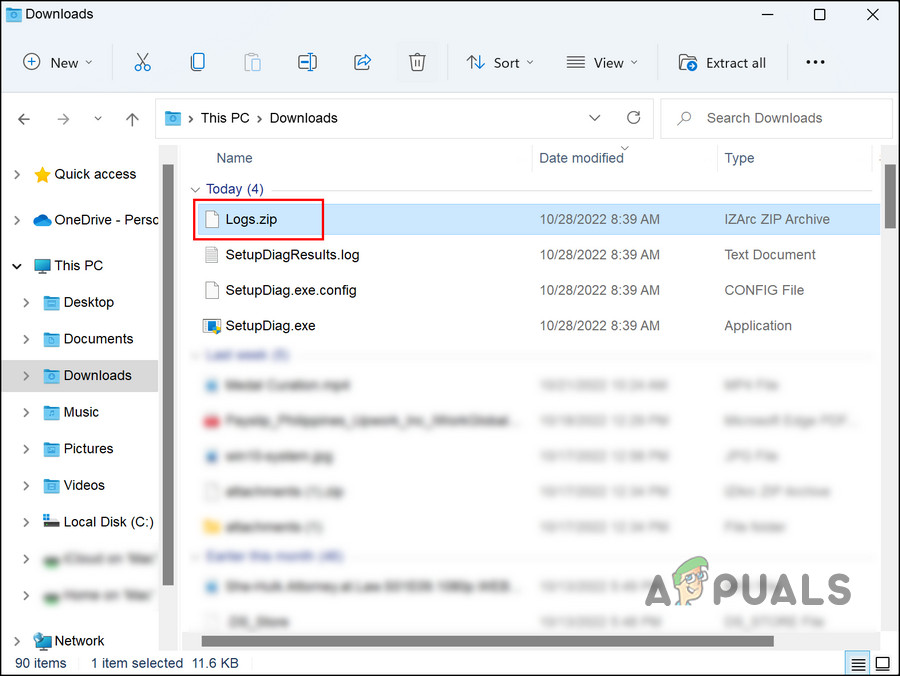Click This PC in breadcrumb path
Screen dimensions: 900x676
click(225, 118)
